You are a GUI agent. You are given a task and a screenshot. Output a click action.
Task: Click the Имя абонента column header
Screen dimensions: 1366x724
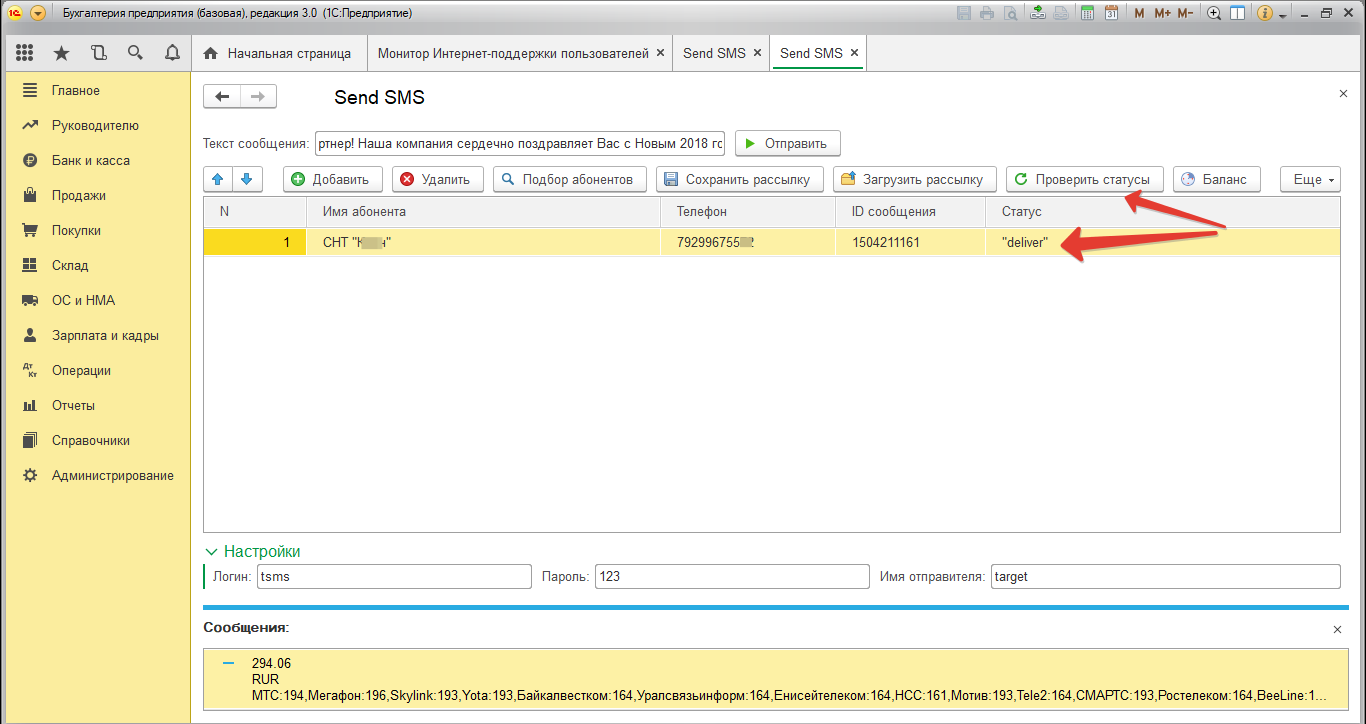(x=484, y=212)
